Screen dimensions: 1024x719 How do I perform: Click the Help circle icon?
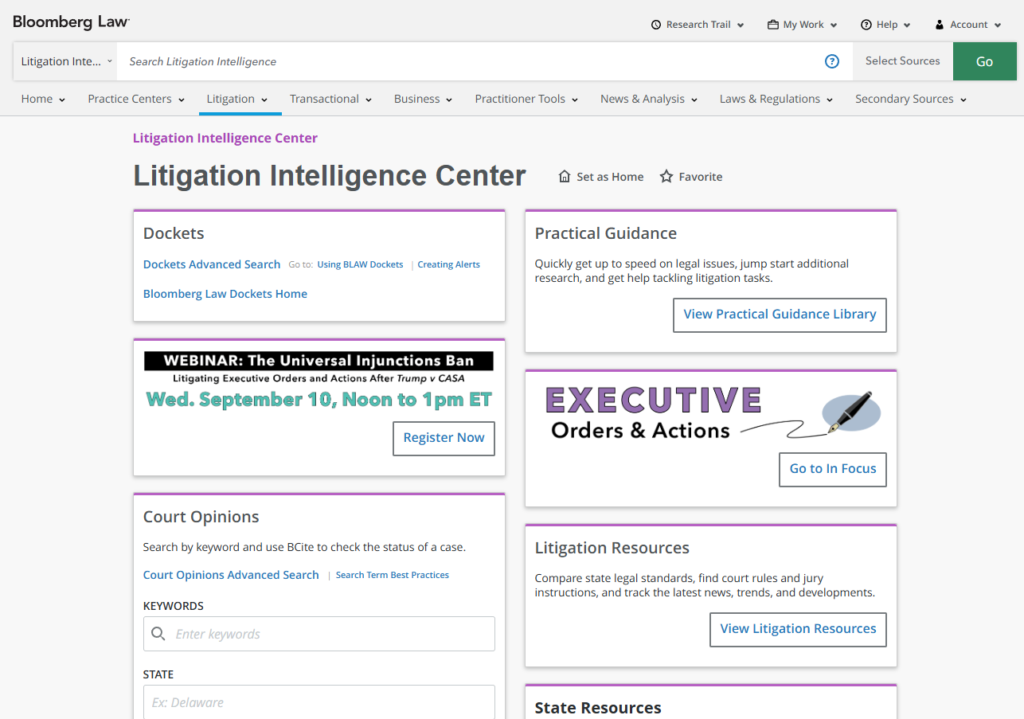click(865, 25)
